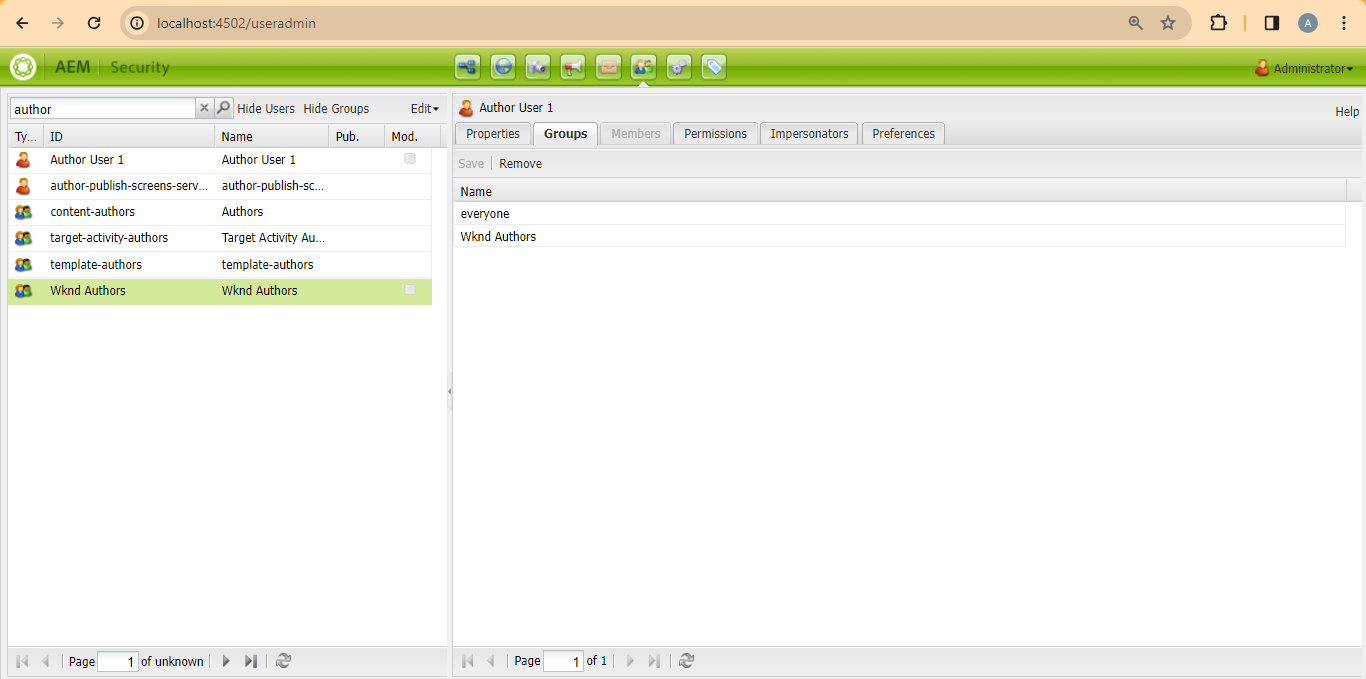Image resolution: width=1366 pixels, height=679 pixels.
Task: Open the Tools console via gears icon
Action: point(678,67)
